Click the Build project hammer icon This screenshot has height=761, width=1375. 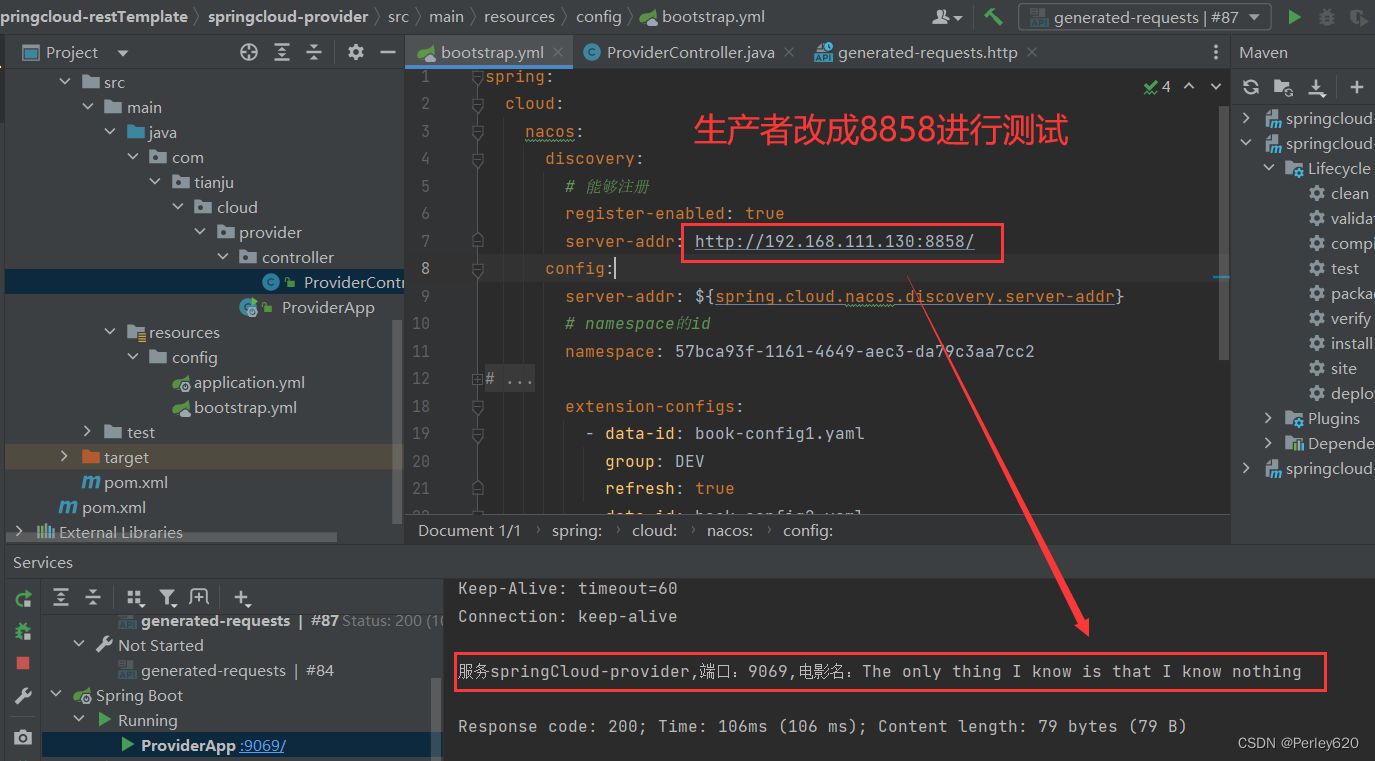993,17
